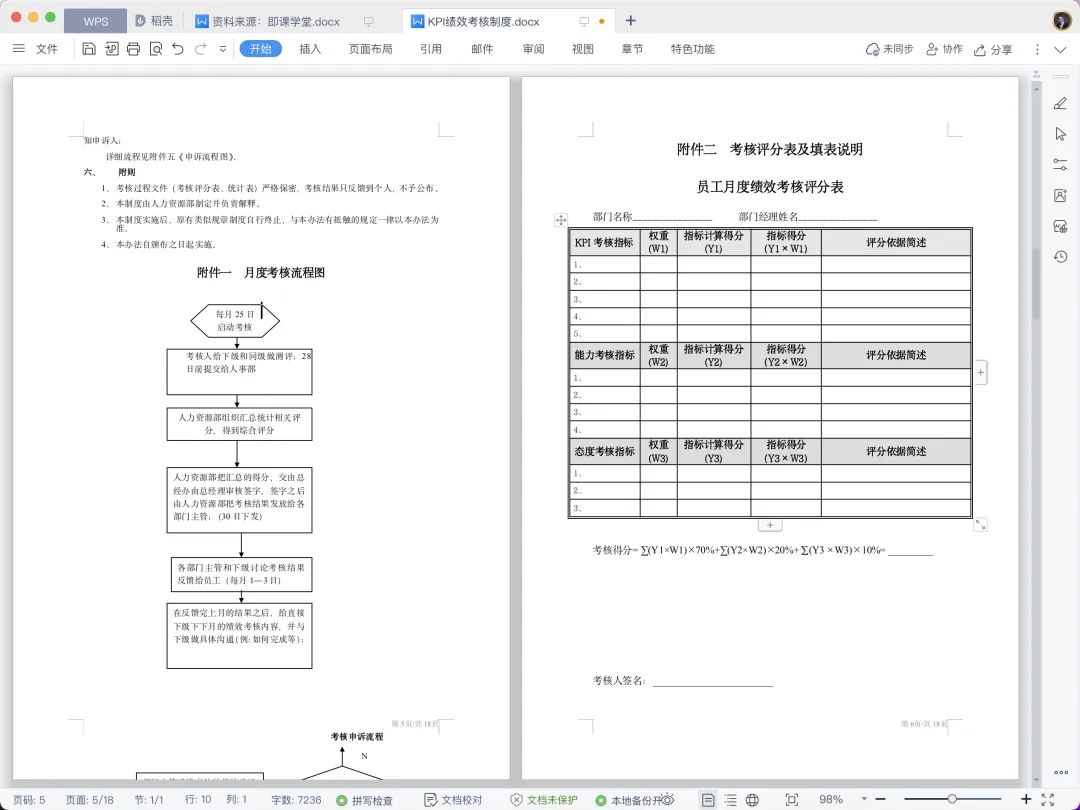This screenshot has width=1080, height=810.
Task: Open the image/profile pane icon in right sidebar
Action: pyautogui.click(x=1060, y=196)
